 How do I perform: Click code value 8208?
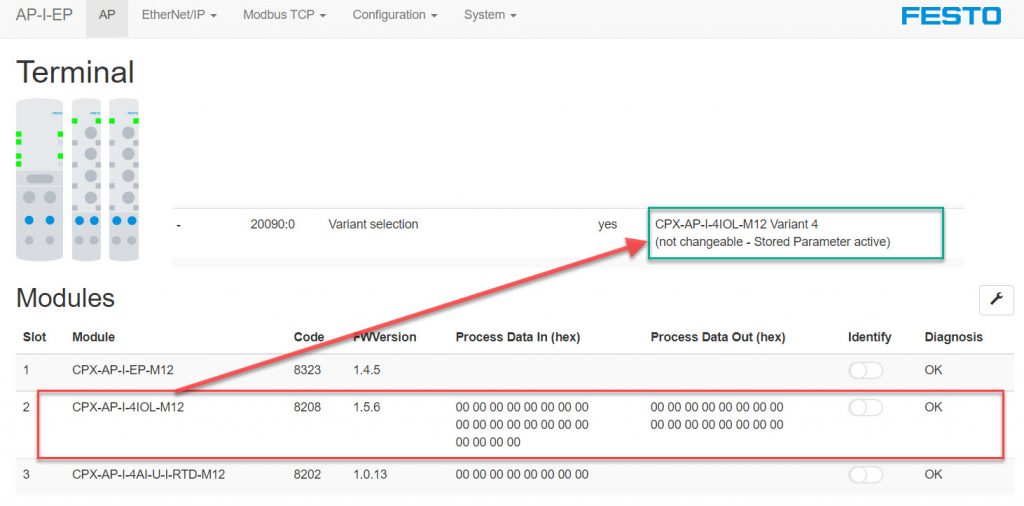click(308, 407)
